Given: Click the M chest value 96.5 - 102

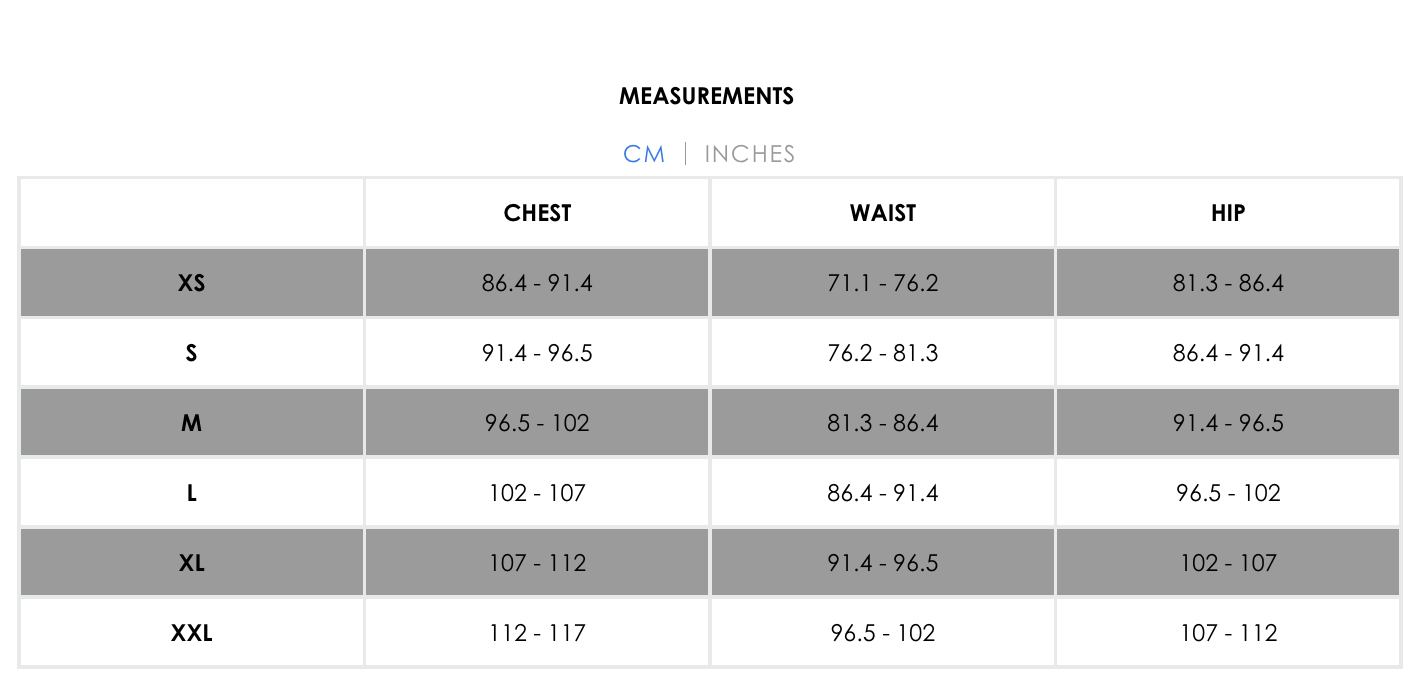Looking at the screenshot, I should coord(537,423).
